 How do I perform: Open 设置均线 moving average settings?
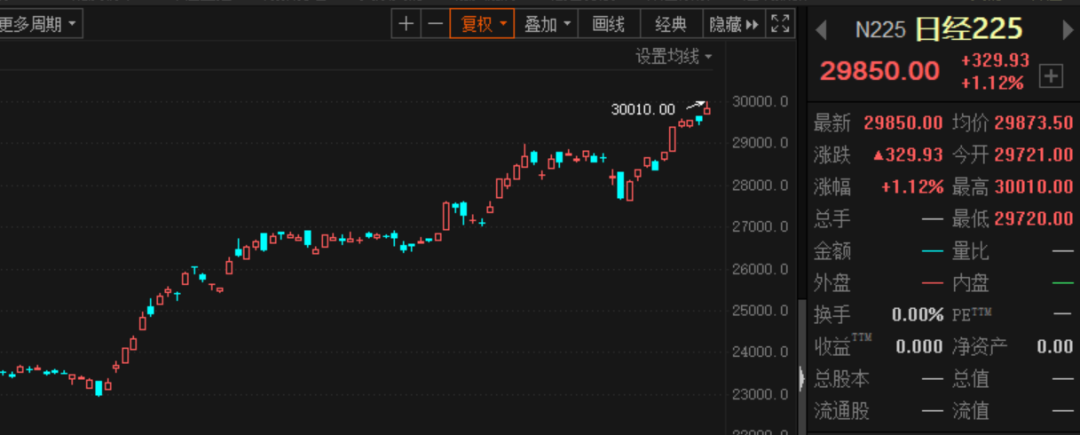pyautogui.click(x=673, y=56)
